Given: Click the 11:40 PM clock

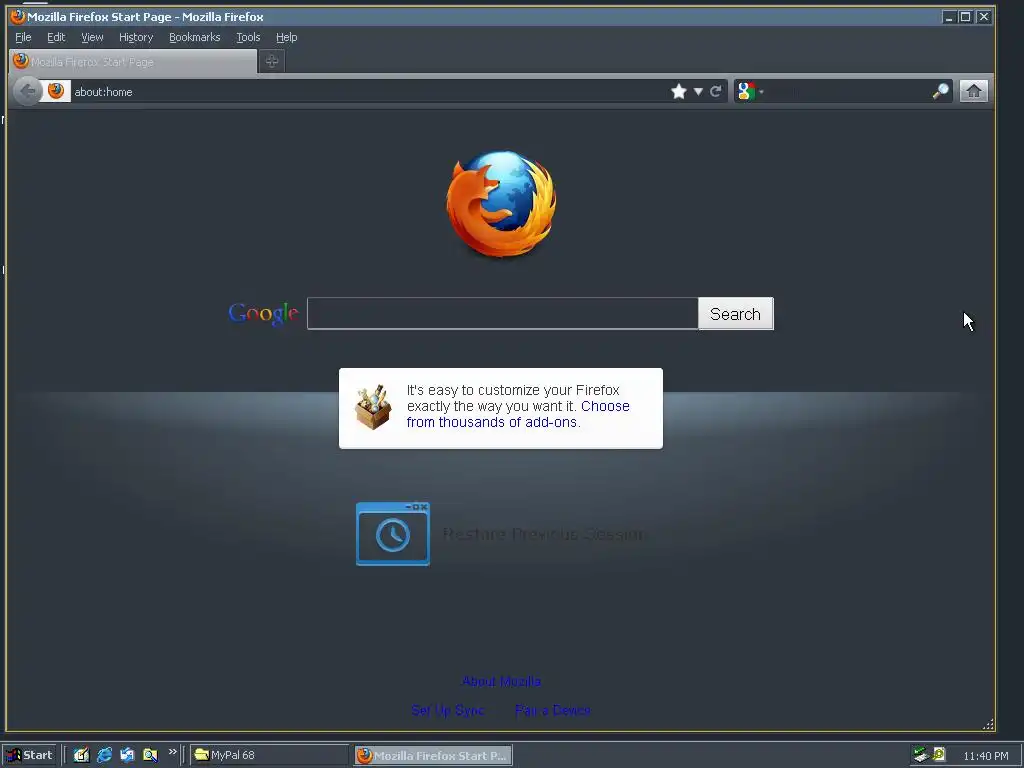Looking at the screenshot, I should 985,756.
